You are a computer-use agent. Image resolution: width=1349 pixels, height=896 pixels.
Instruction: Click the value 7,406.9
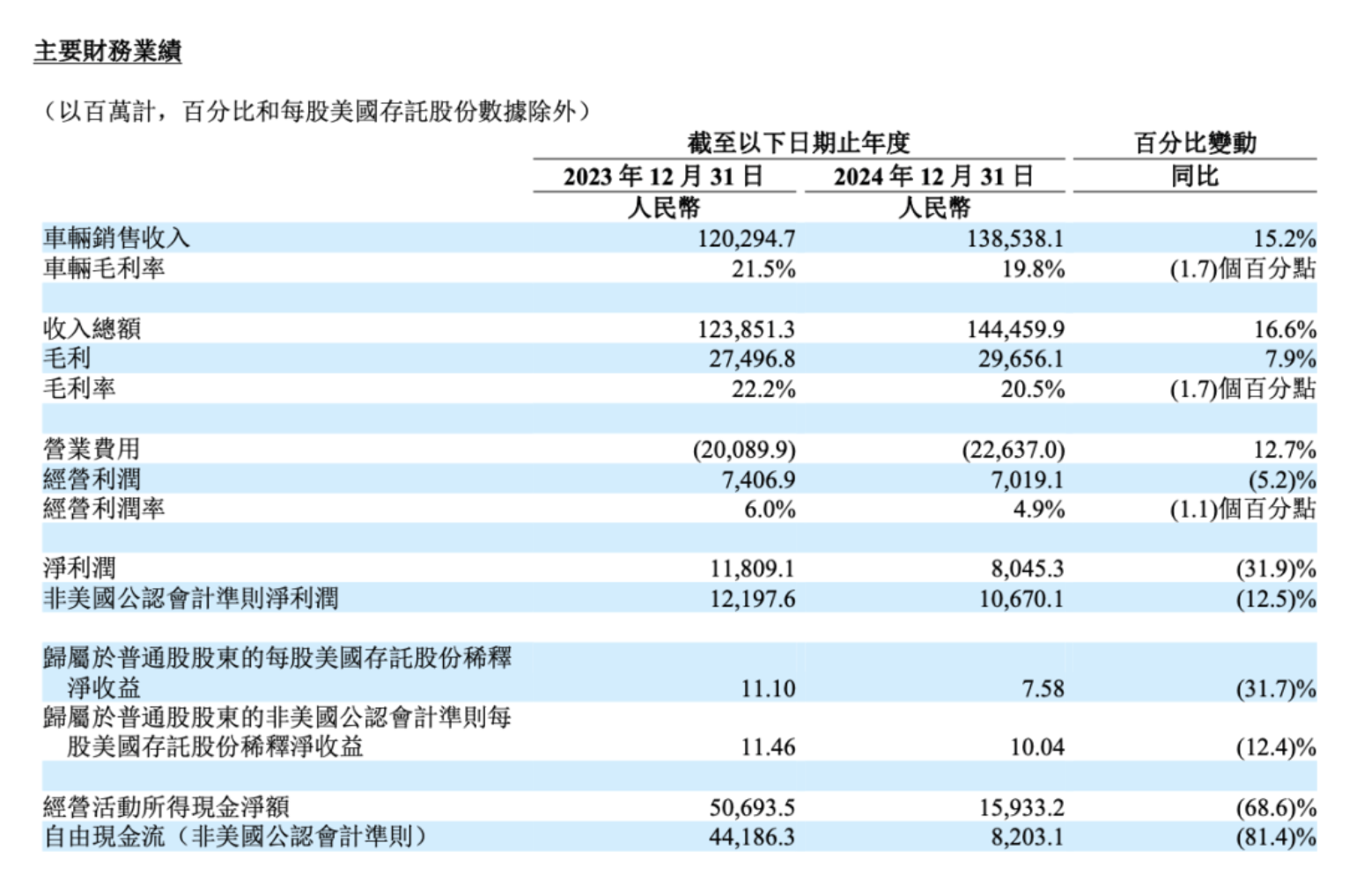758,480
